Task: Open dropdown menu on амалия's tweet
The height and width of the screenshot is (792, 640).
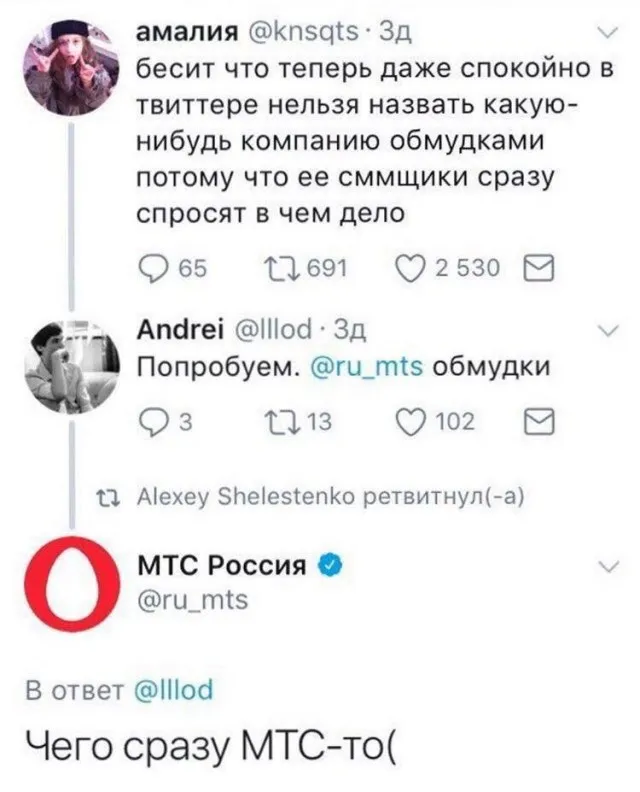Action: (x=605, y=37)
